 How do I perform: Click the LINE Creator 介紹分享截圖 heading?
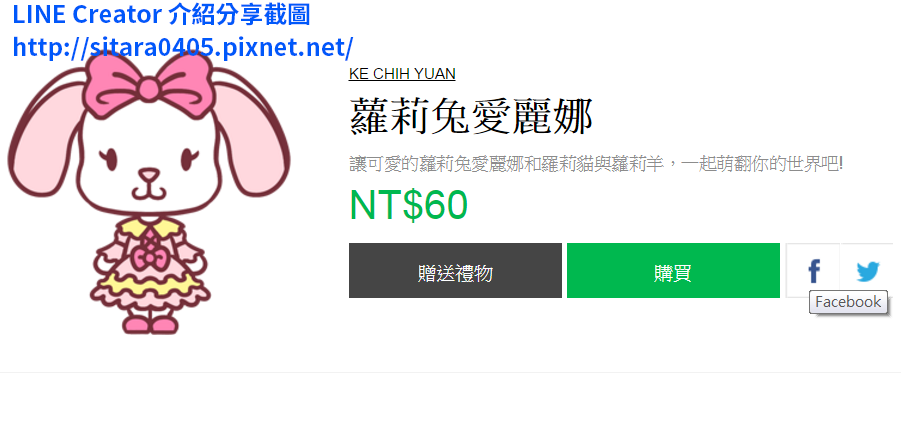pos(161,15)
